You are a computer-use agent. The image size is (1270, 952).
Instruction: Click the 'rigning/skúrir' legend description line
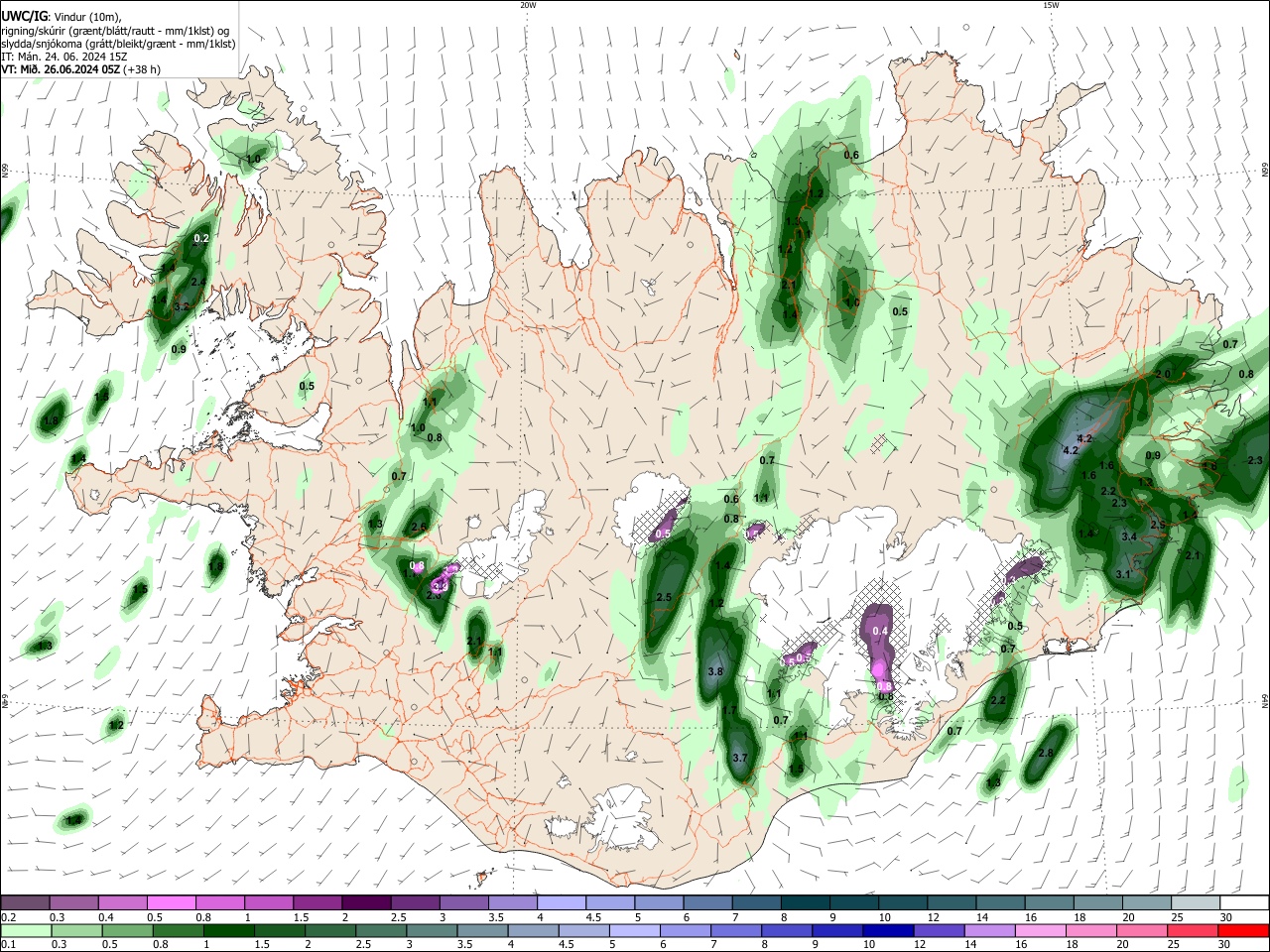116,31
